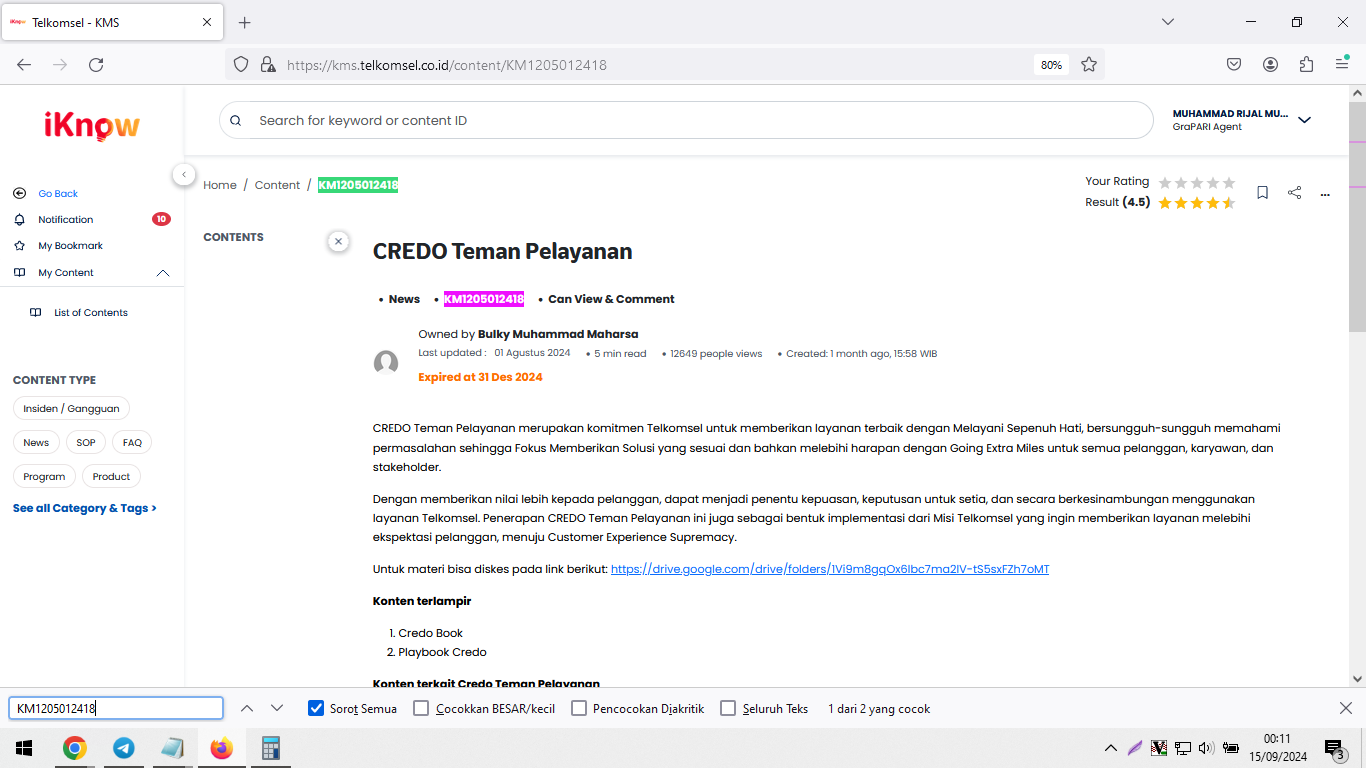Bookmark page with address bar star
The width and height of the screenshot is (1366, 768).
click(1089, 64)
